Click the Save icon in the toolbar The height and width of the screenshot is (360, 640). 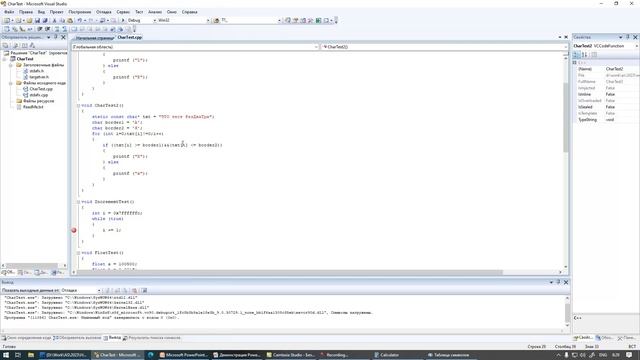tap(37, 20)
